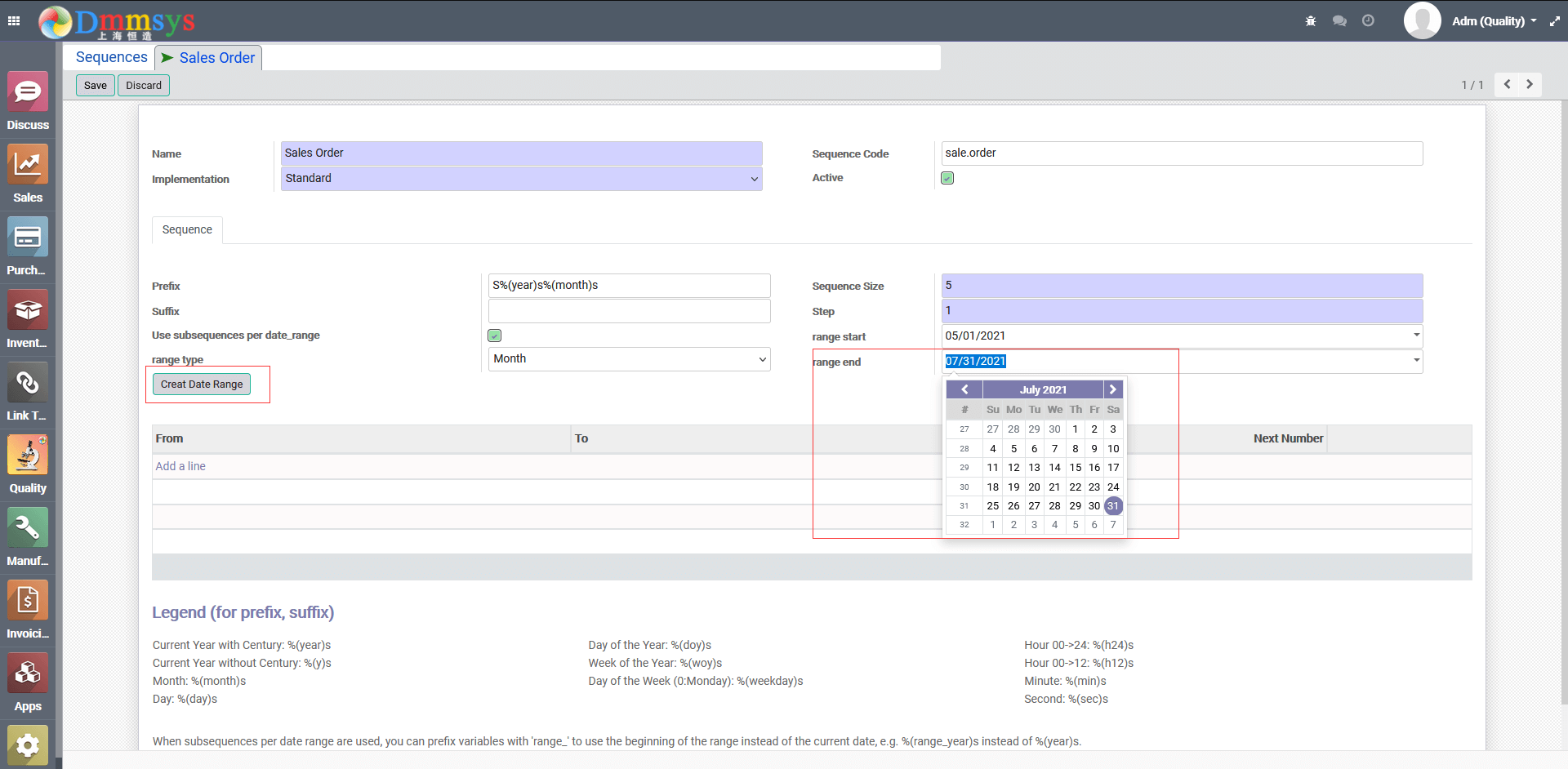
Task: Click July 2021 calendar header
Action: coord(1043,389)
